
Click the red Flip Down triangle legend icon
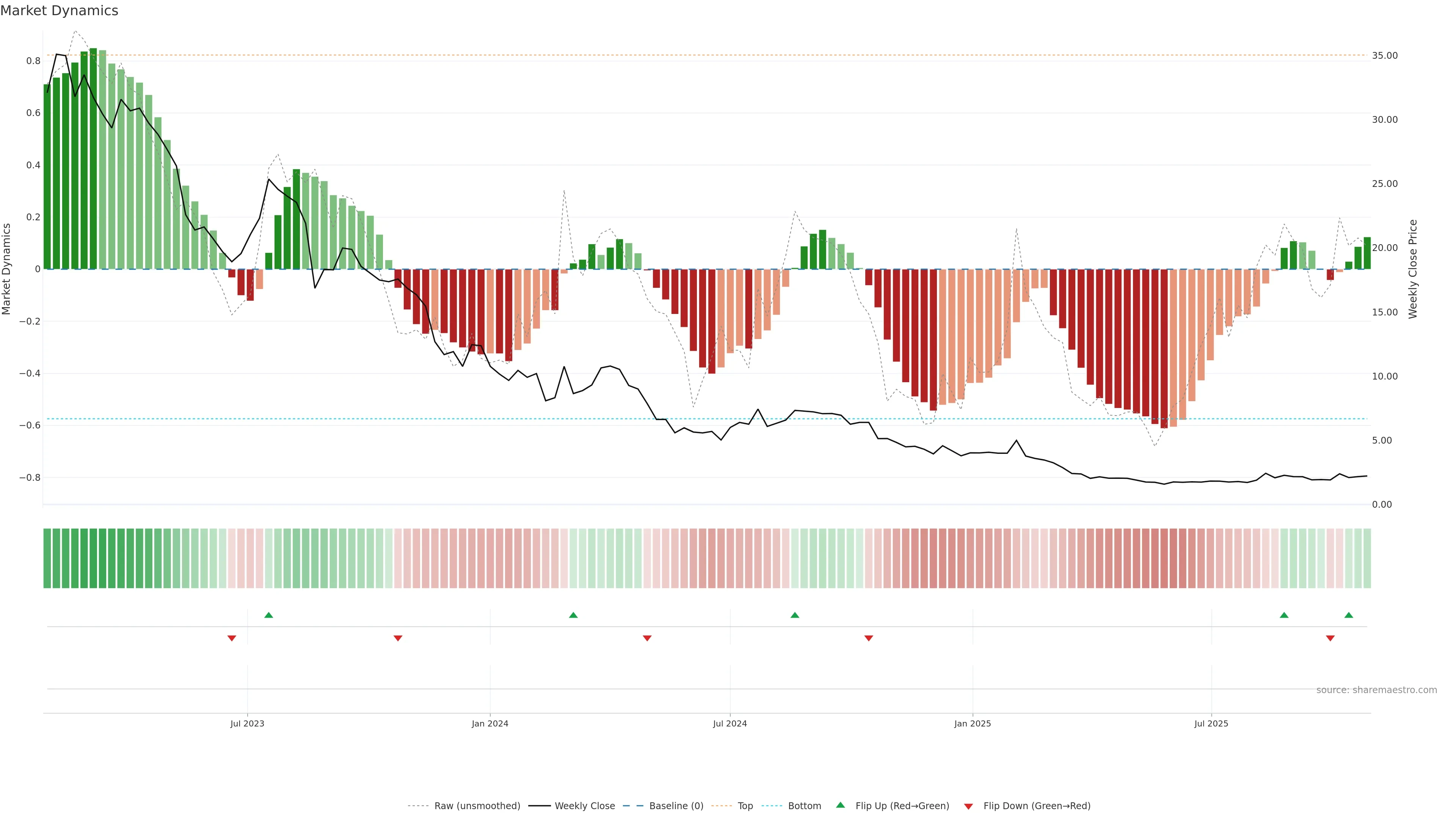pos(968,806)
